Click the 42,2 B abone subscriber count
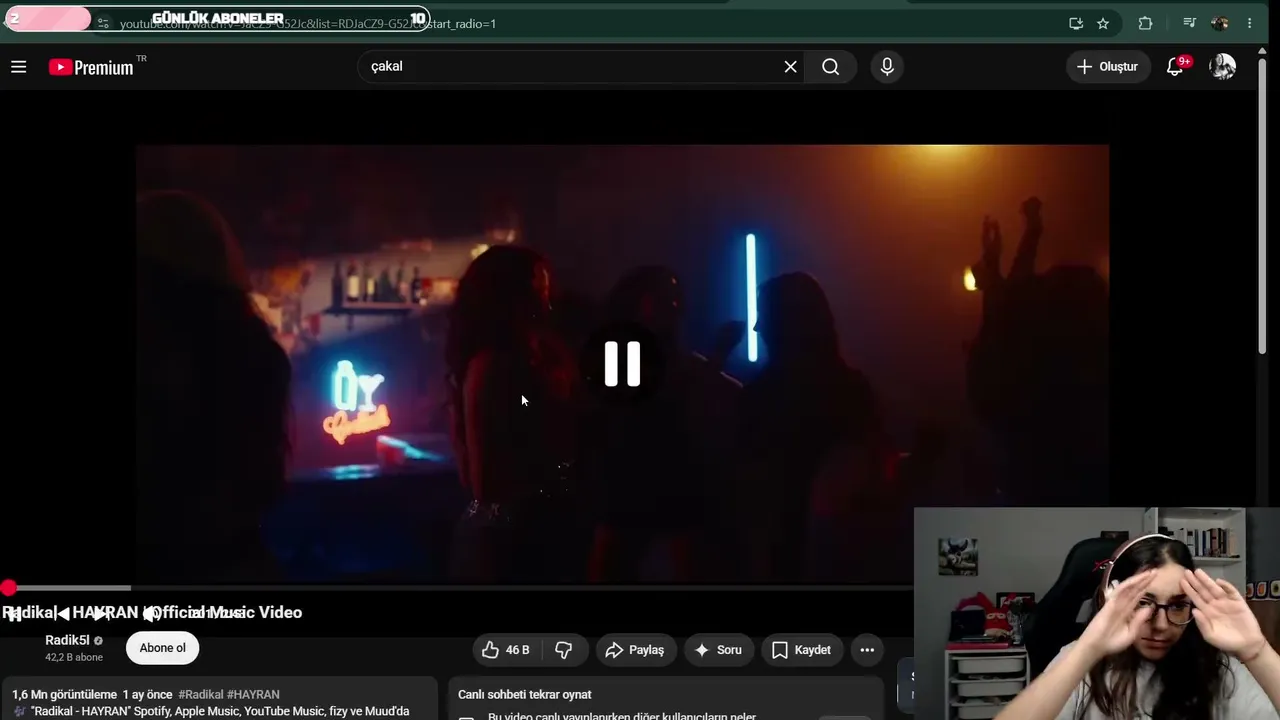The width and height of the screenshot is (1280, 720). (74, 657)
